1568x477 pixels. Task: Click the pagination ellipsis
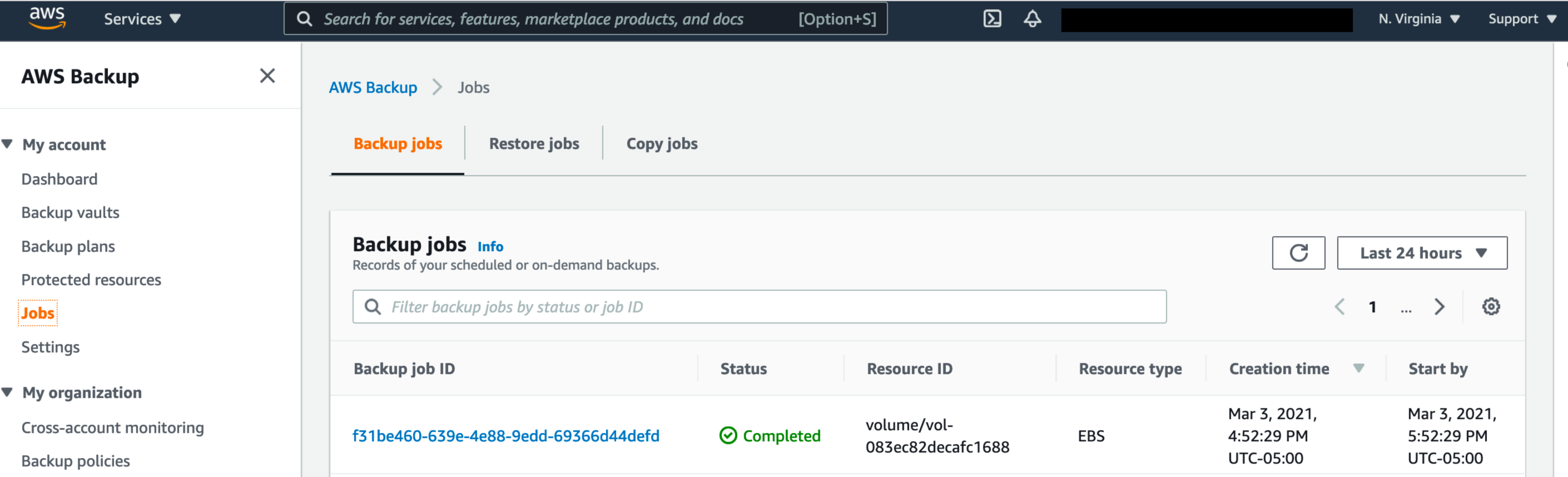pyautogui.click(x=1406, y=309)
